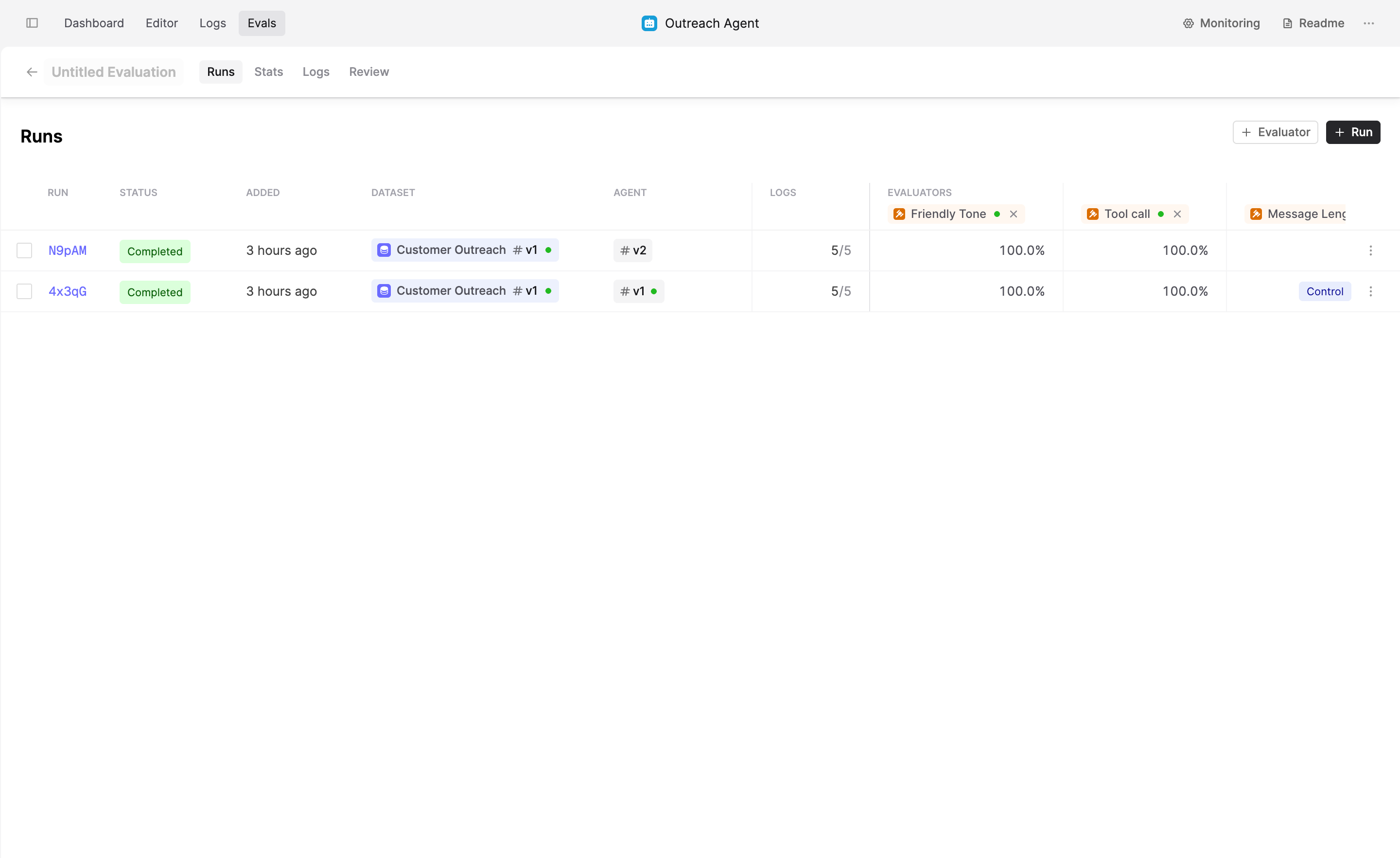Open the Readme document icon
The height and width of the screenshot is (858, 1400).
(x=1288, y=23)
